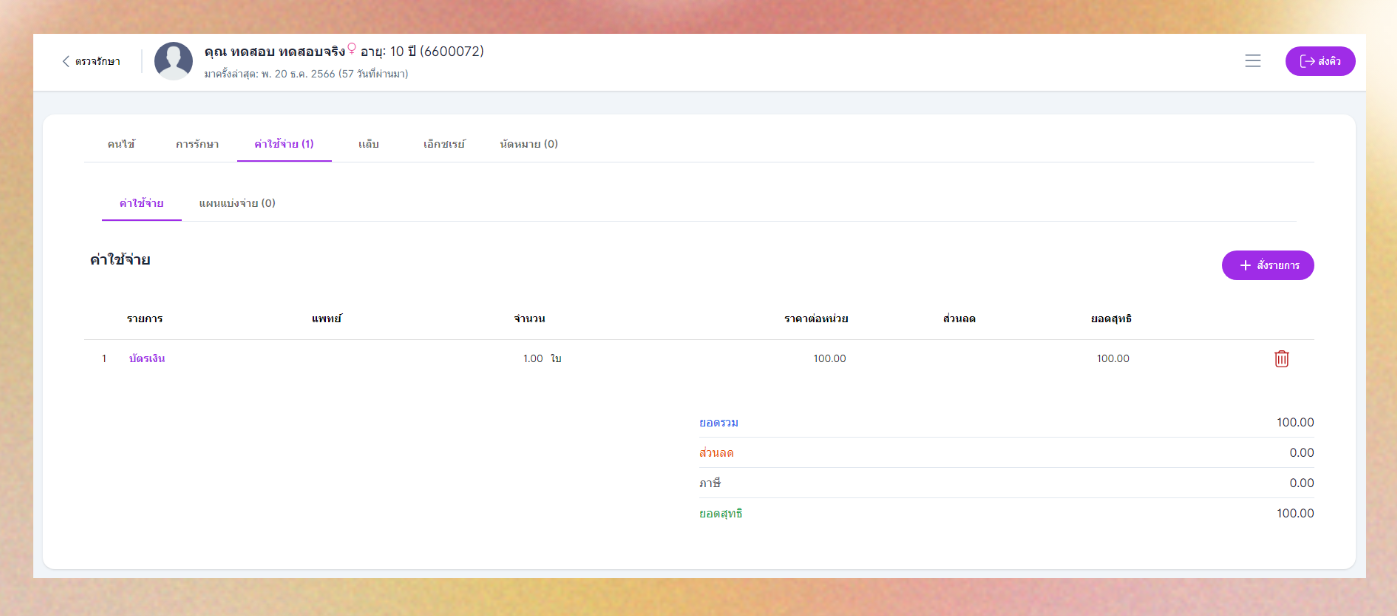Click the orange ส่วนลด summary label

click(717, 453)
